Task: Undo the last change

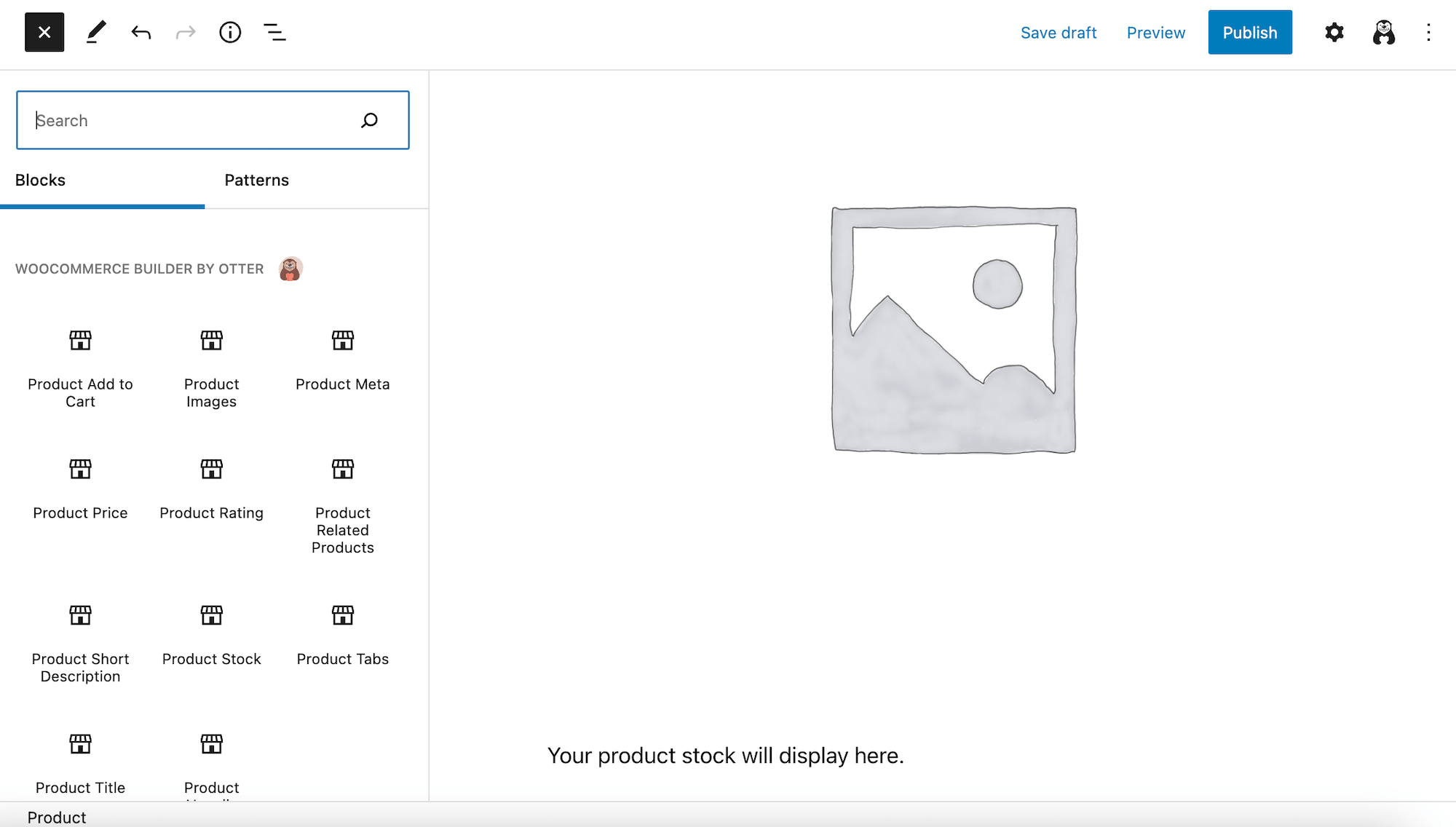Action: (x=141, y=32)
